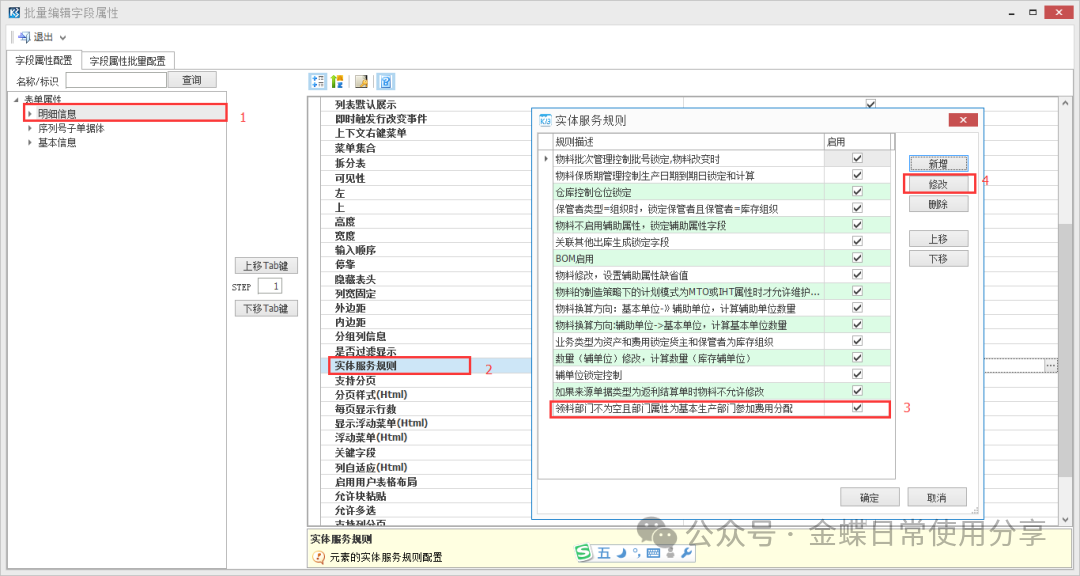Expand the 基本信息 tree node
Screen dimensions: 1080x576
click(x=30, y=142)
